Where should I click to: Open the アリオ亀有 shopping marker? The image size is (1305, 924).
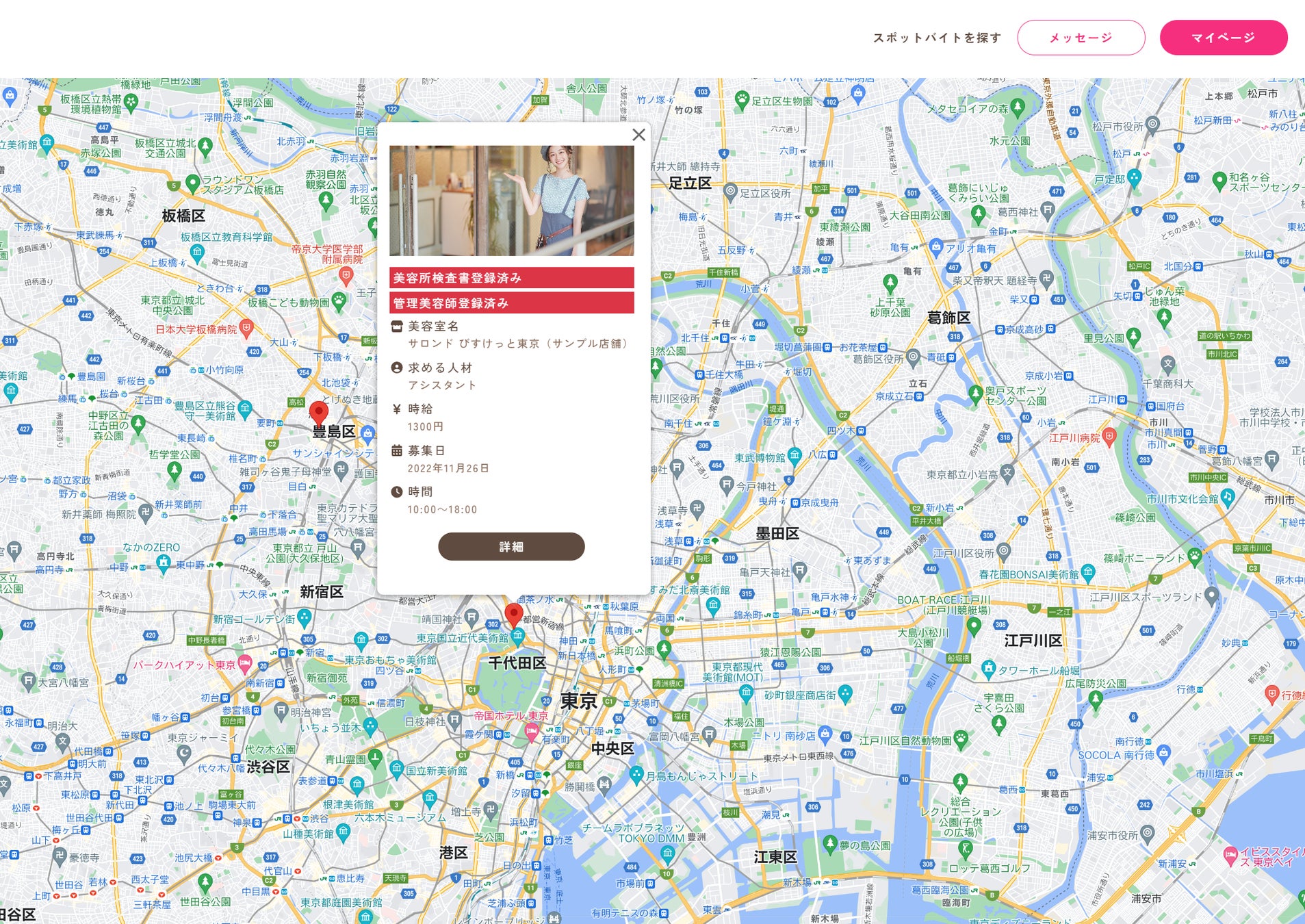pyautogui.click(x=935, y=248)
